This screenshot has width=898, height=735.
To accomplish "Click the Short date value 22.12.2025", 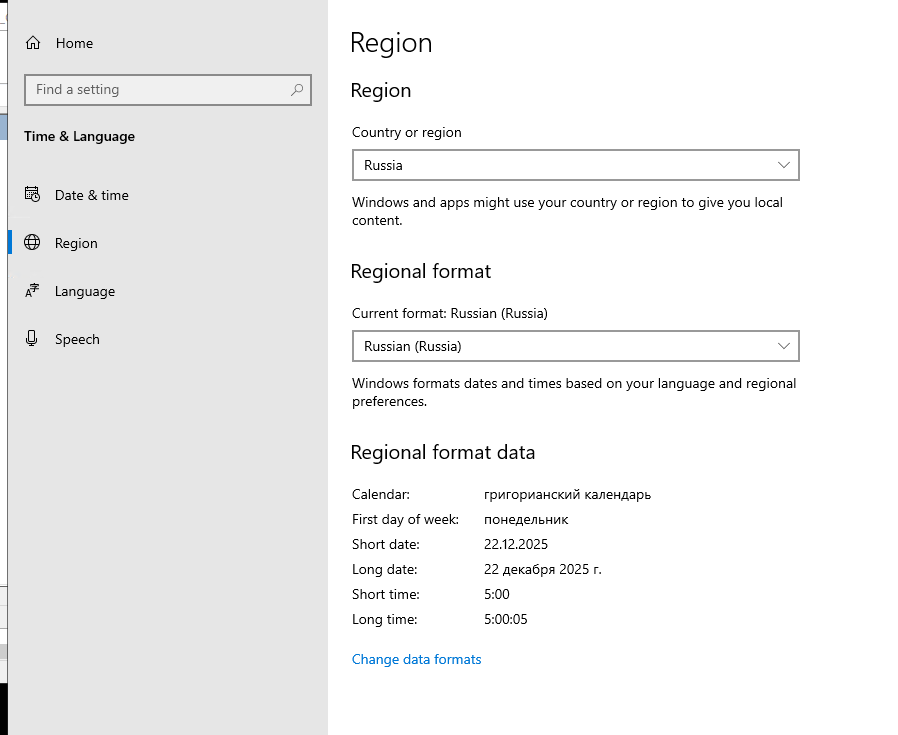I will click(516, 544).
